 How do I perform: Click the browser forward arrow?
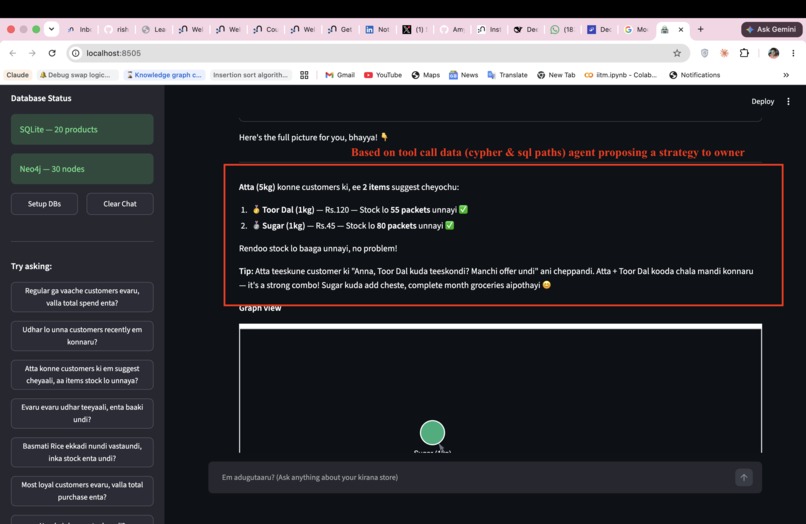[x=32, y=53]
